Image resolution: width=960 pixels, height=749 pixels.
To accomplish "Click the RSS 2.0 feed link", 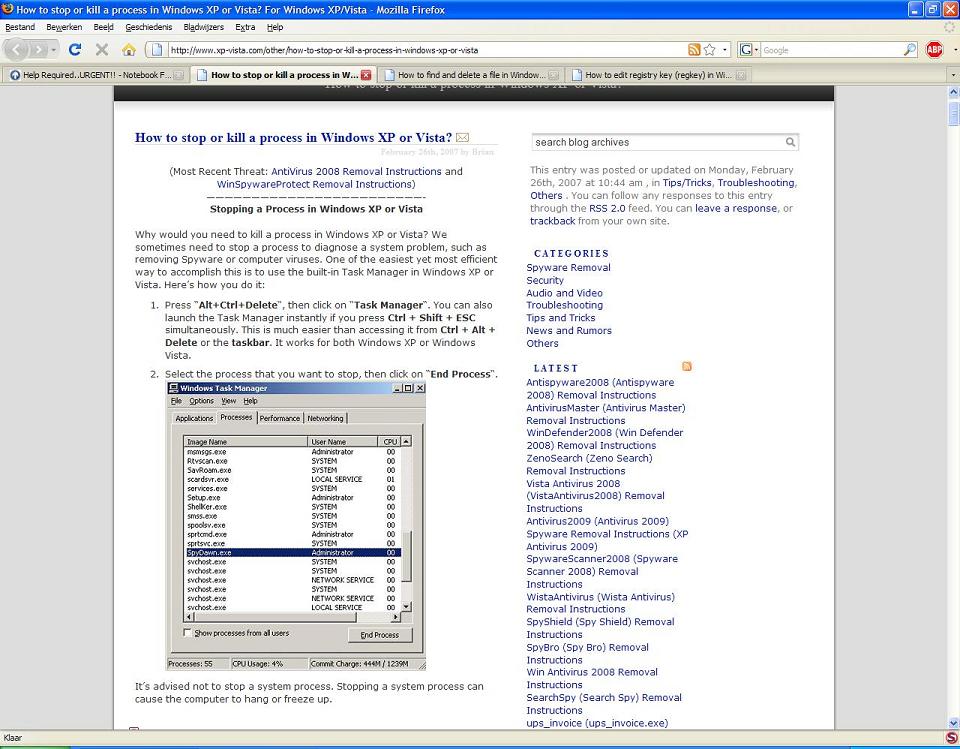I will point(607,208).
